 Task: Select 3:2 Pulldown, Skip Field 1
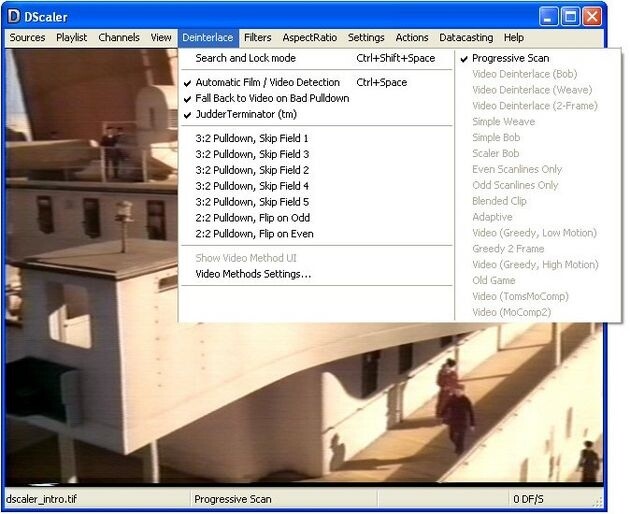pos(252,138)
